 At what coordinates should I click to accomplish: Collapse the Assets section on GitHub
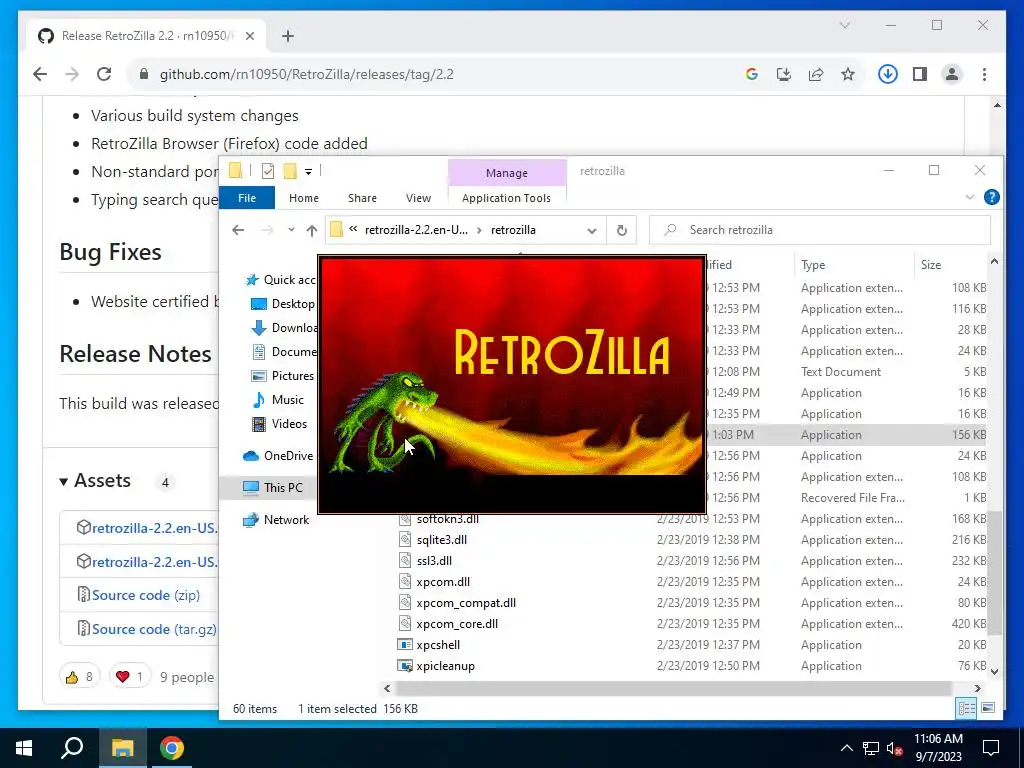[95, 481]
